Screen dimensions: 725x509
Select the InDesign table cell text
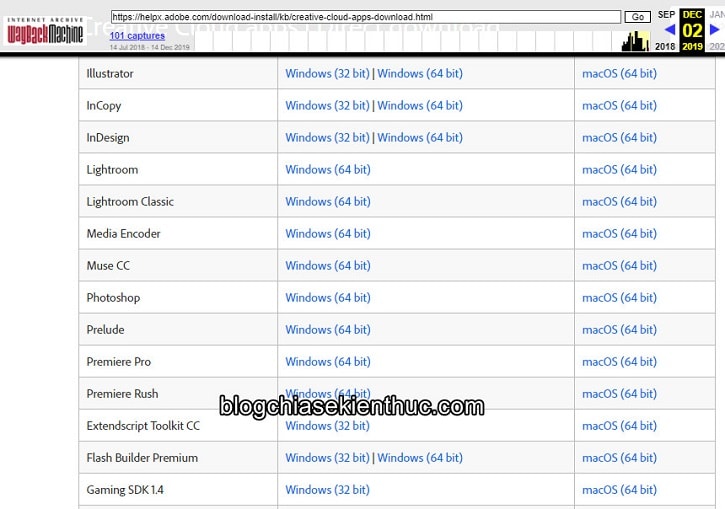click(x=108, y=138)
